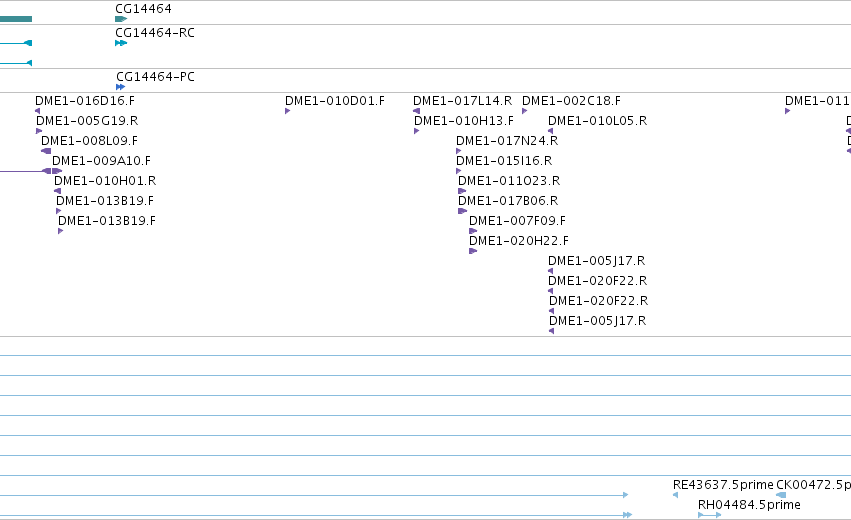Viewport: 851px width, 520px height.
Task: Click the partially visible CK00472.5p label
Action: (x=814, y=485)
